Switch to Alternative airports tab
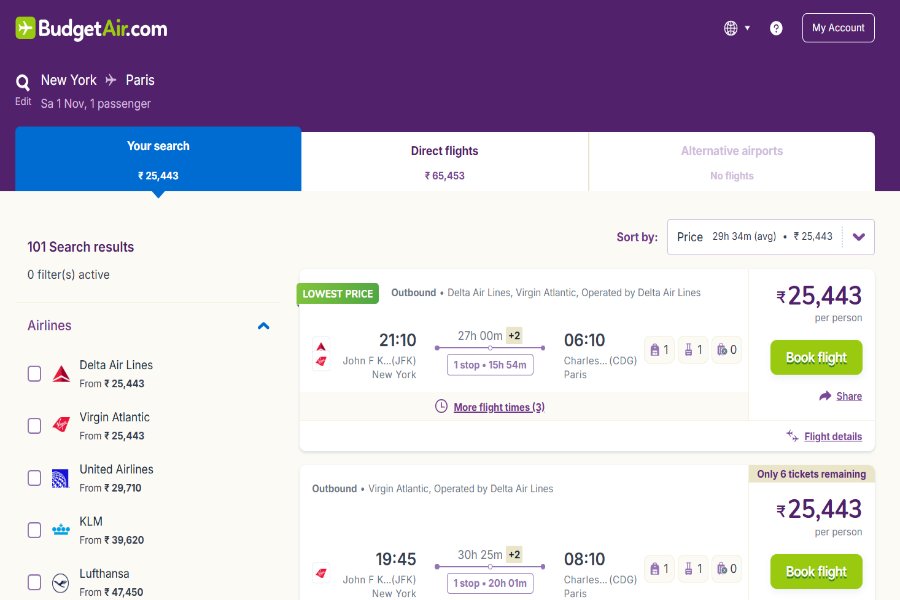 (732, 162)
